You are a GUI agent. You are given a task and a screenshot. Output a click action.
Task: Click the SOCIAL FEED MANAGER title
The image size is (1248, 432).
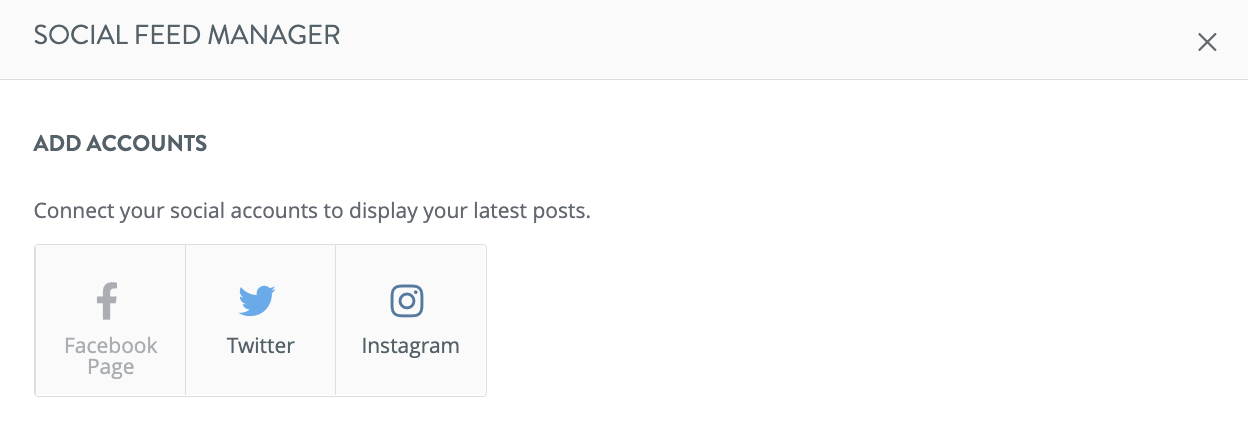187,36
